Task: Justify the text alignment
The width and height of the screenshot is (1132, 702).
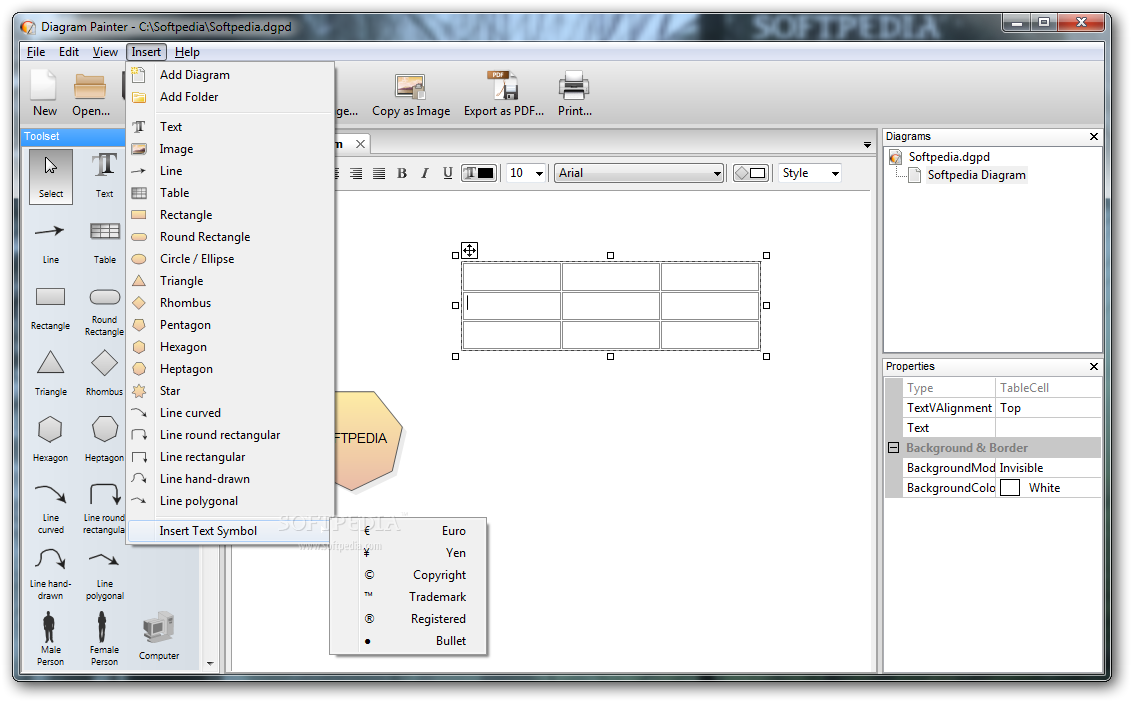Action: 379,173
